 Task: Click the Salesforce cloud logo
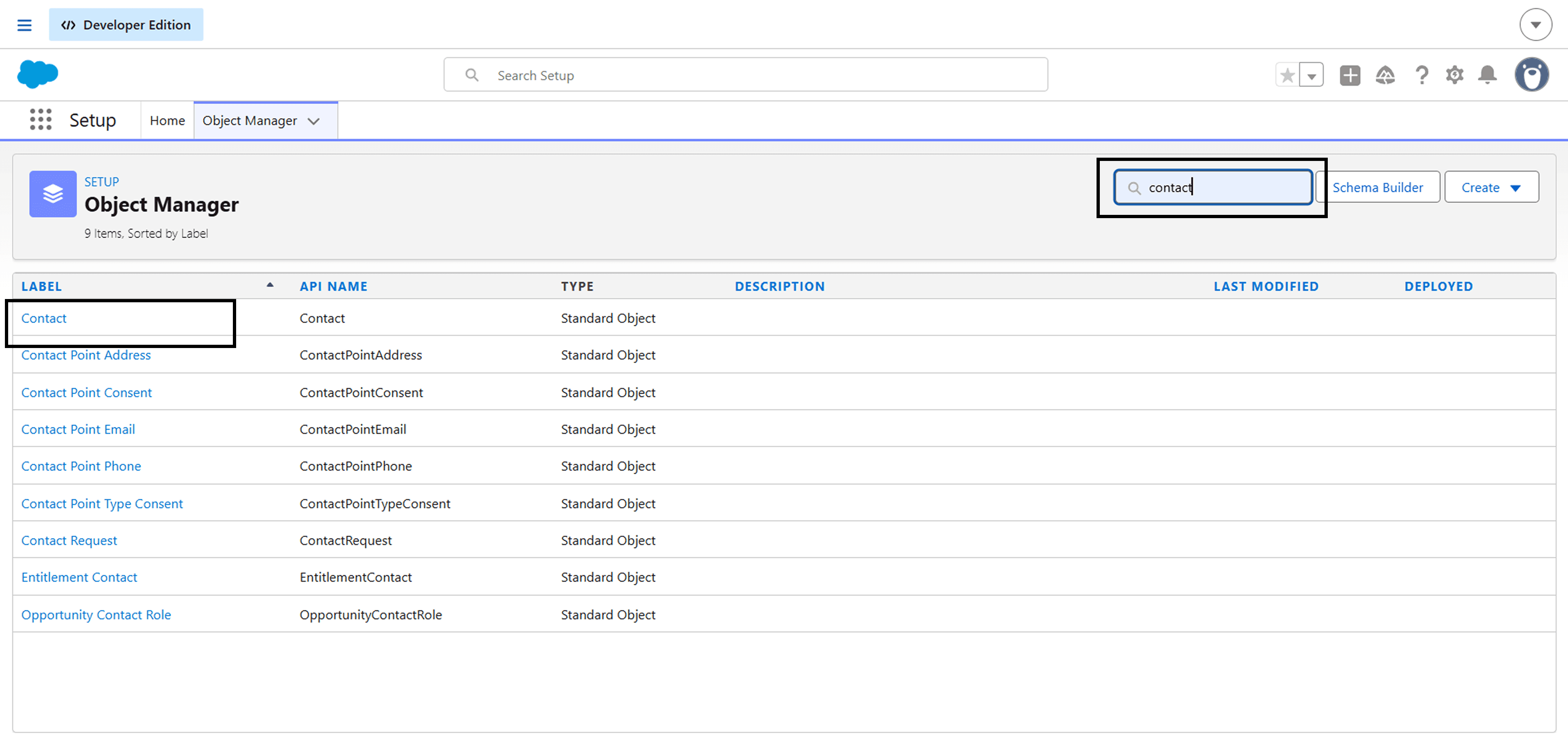click(38, 74)
